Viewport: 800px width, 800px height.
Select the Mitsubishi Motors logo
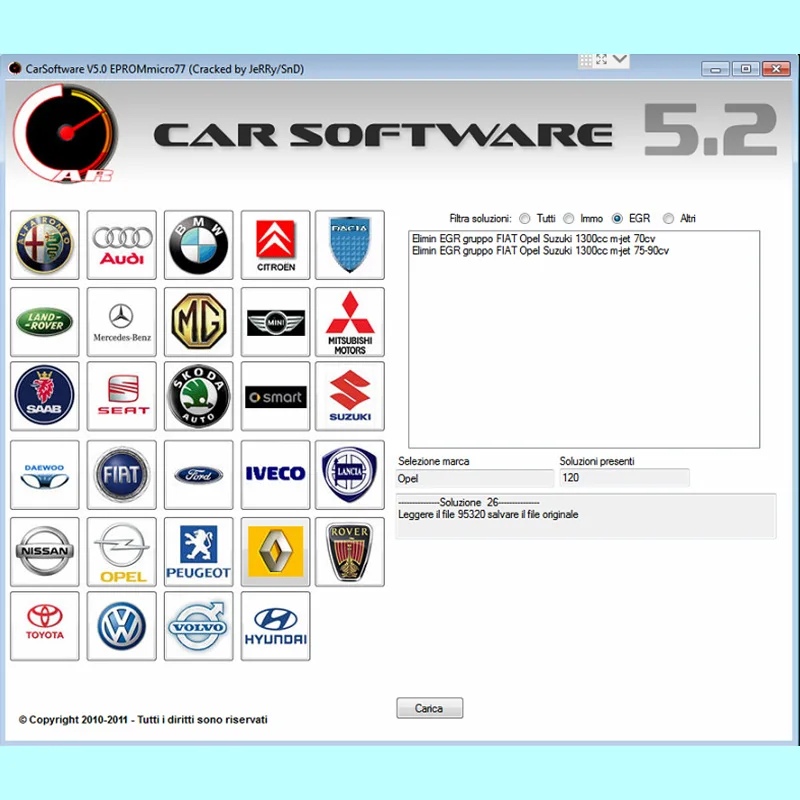[x=350, y=321]
